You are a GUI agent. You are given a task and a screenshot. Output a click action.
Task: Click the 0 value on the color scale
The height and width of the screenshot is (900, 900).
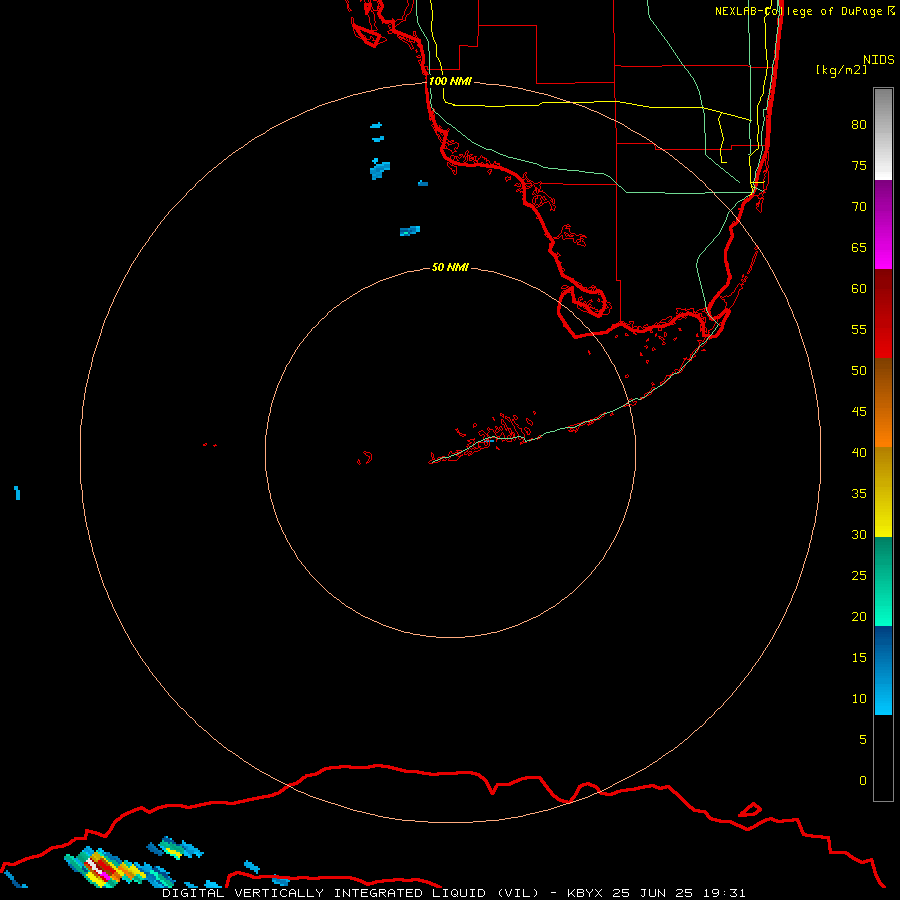pyautogui.click(x=863, y=781)
